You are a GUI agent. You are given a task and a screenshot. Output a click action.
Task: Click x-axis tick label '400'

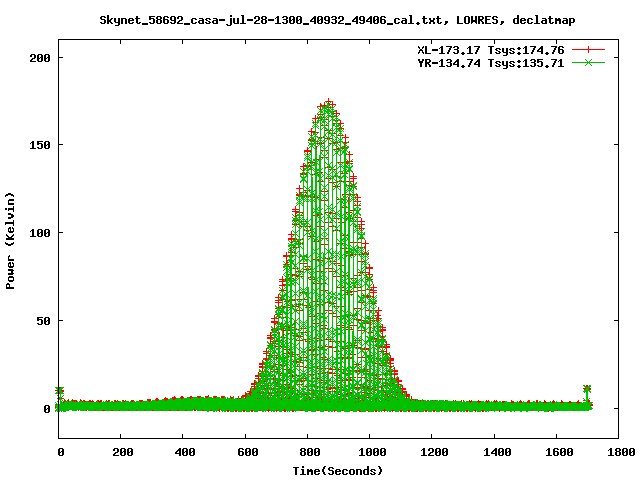coord(185,452)
